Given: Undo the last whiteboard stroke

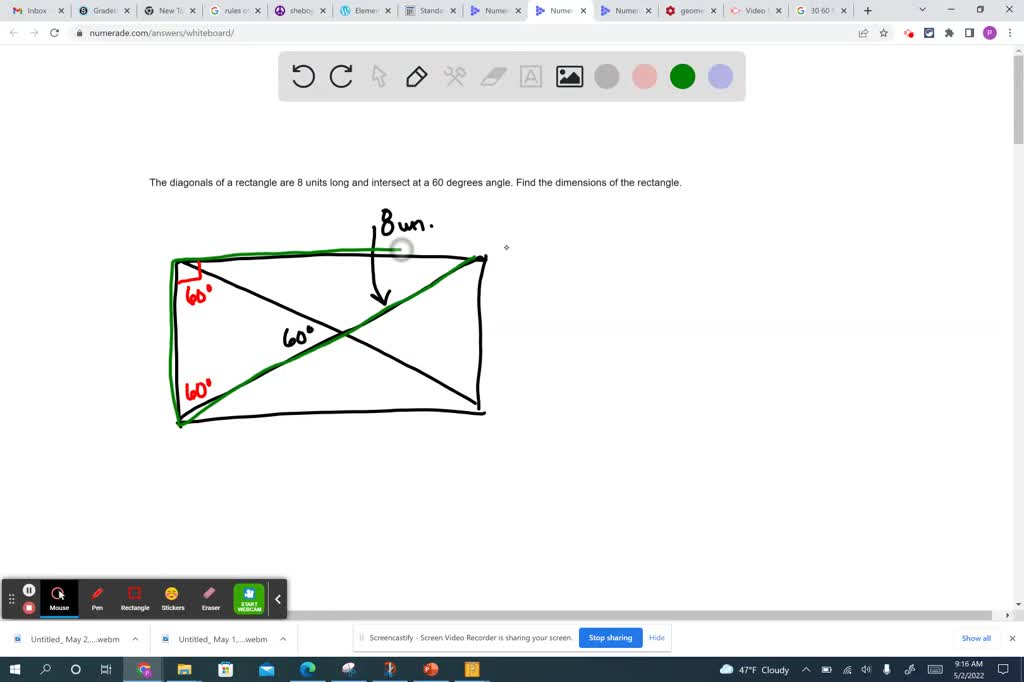Looking at the screenshot, I should click(x=303, y=76).
